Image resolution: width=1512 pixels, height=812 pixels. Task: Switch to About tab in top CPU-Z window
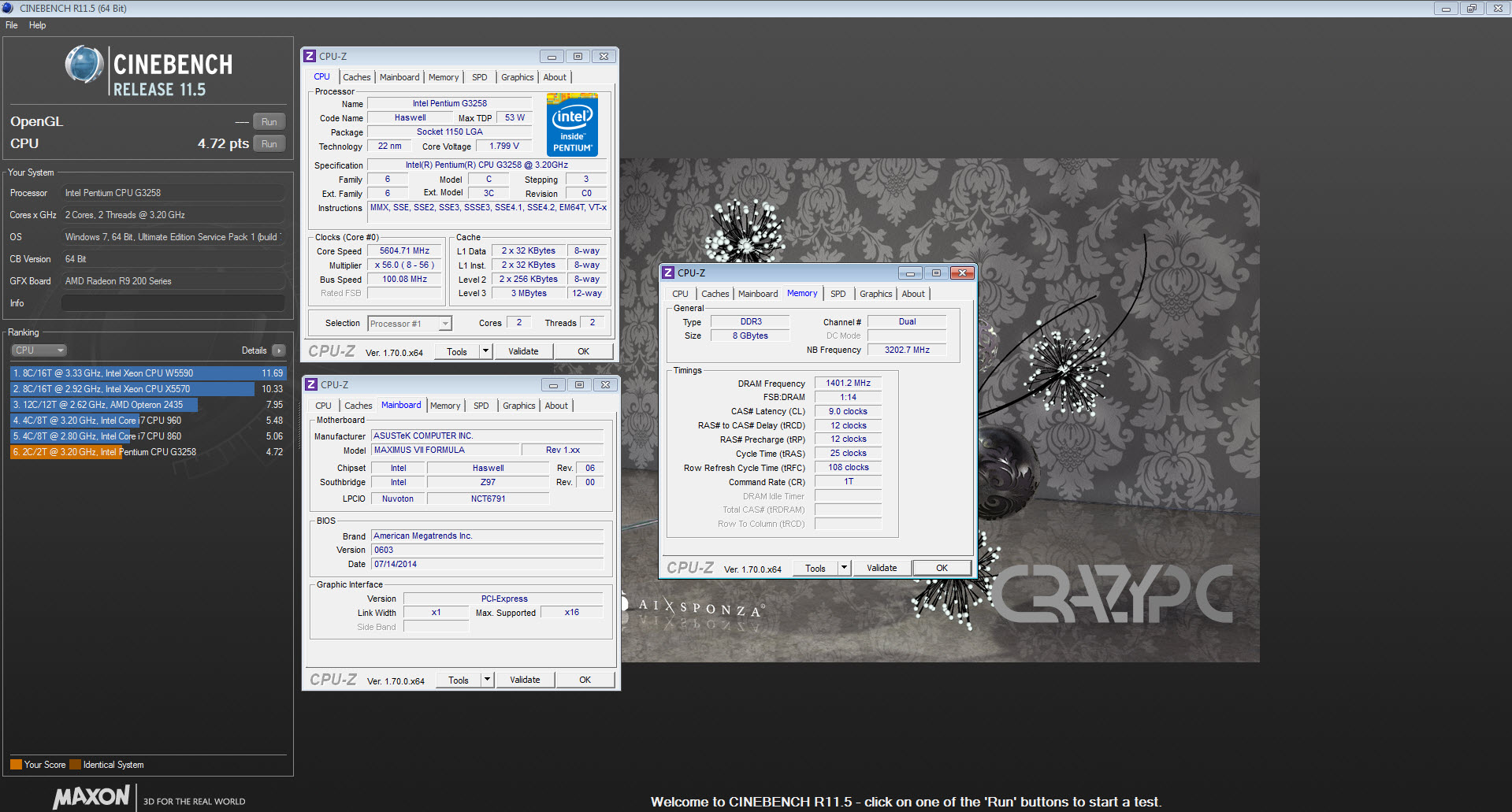555,77
